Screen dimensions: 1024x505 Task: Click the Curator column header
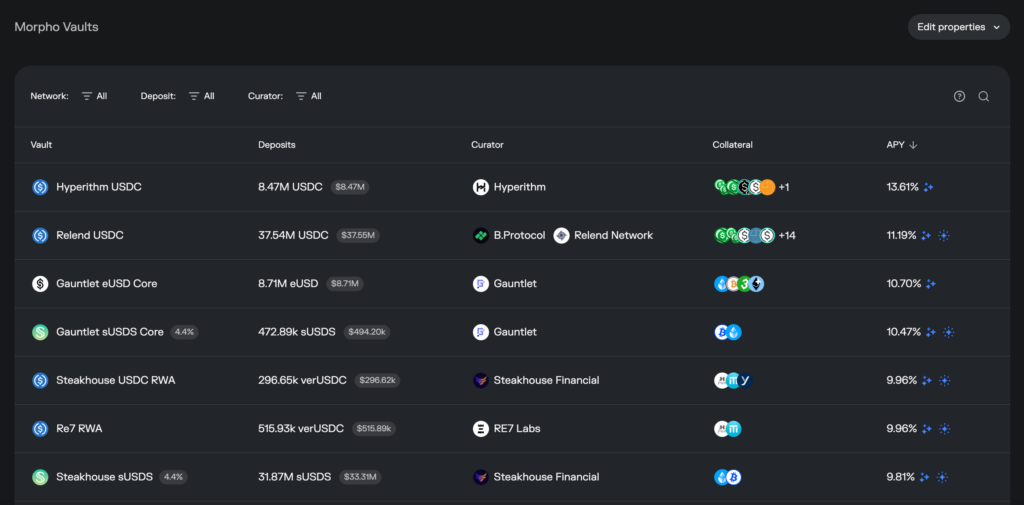point(487,145)
